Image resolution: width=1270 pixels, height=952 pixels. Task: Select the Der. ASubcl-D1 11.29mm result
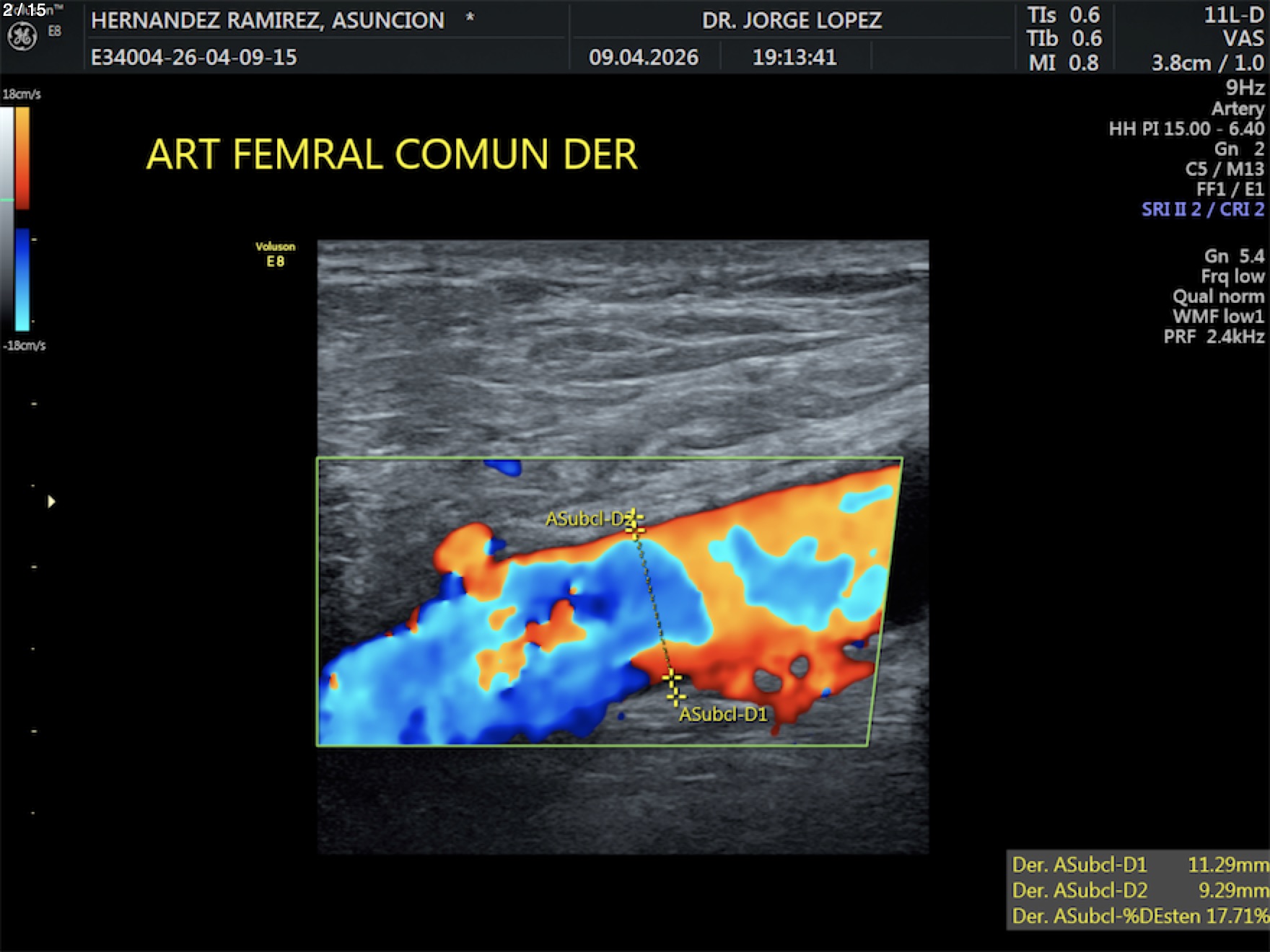[1139, 864]
